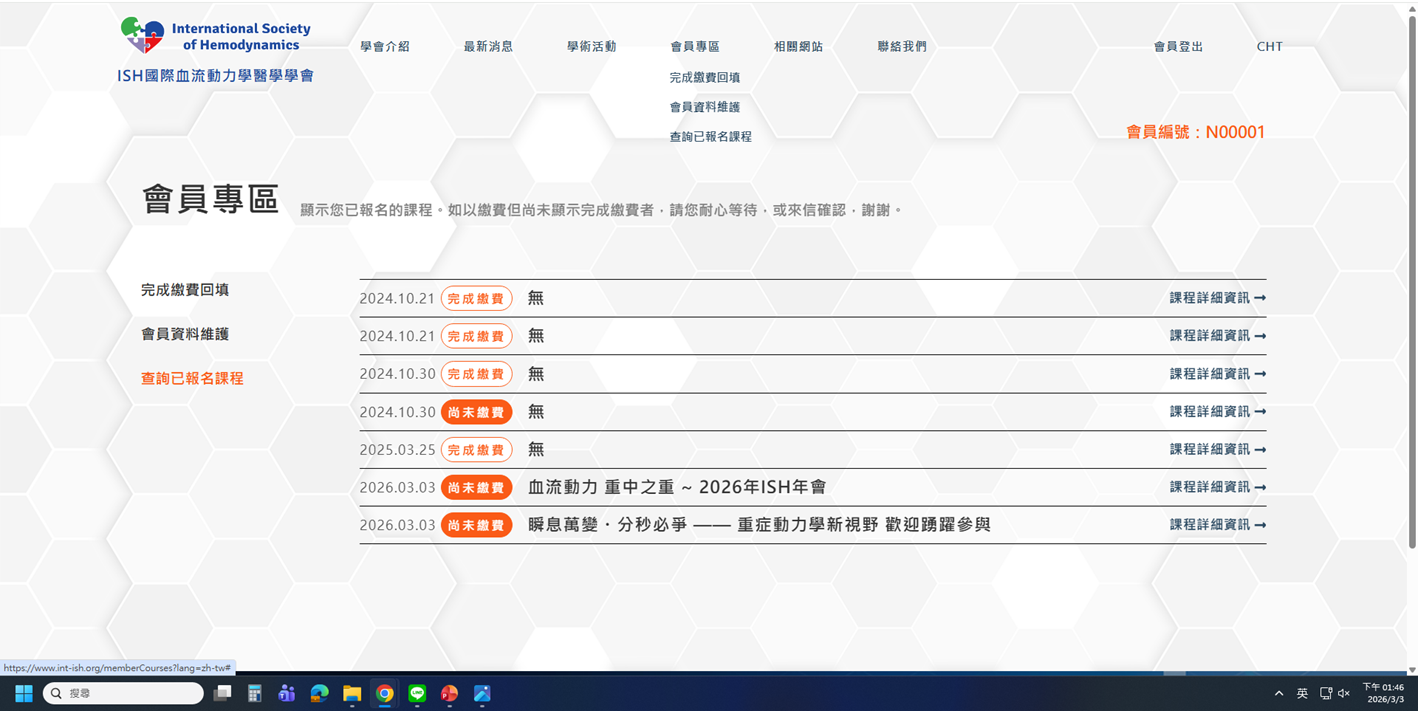1418x711 pixels.
Task: Expand the 學術活動 navigation menu
Action: point(591,47)
